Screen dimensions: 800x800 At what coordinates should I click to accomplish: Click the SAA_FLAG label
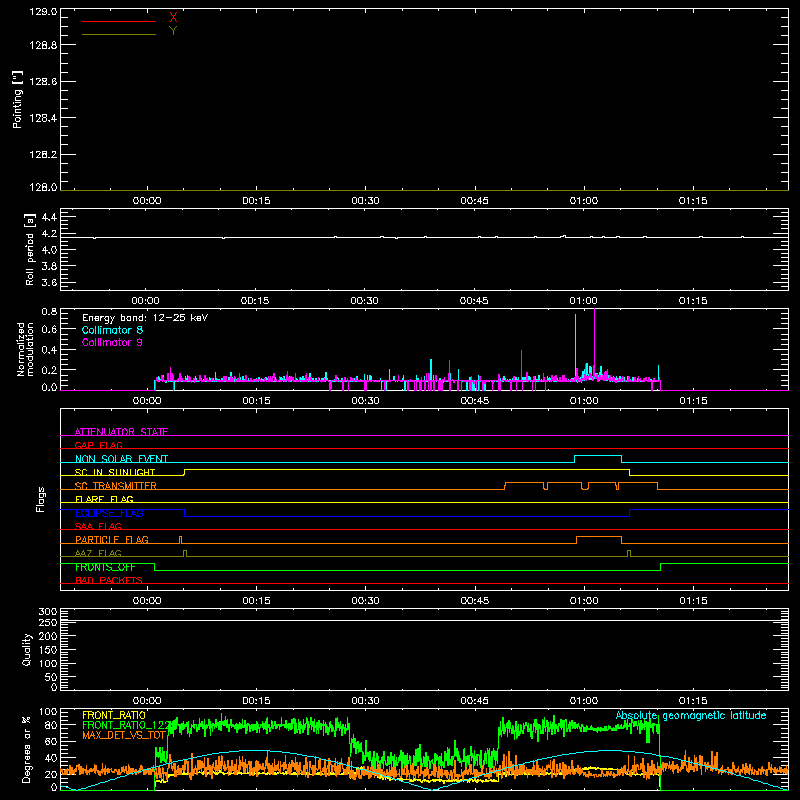[x=98, y=526]
